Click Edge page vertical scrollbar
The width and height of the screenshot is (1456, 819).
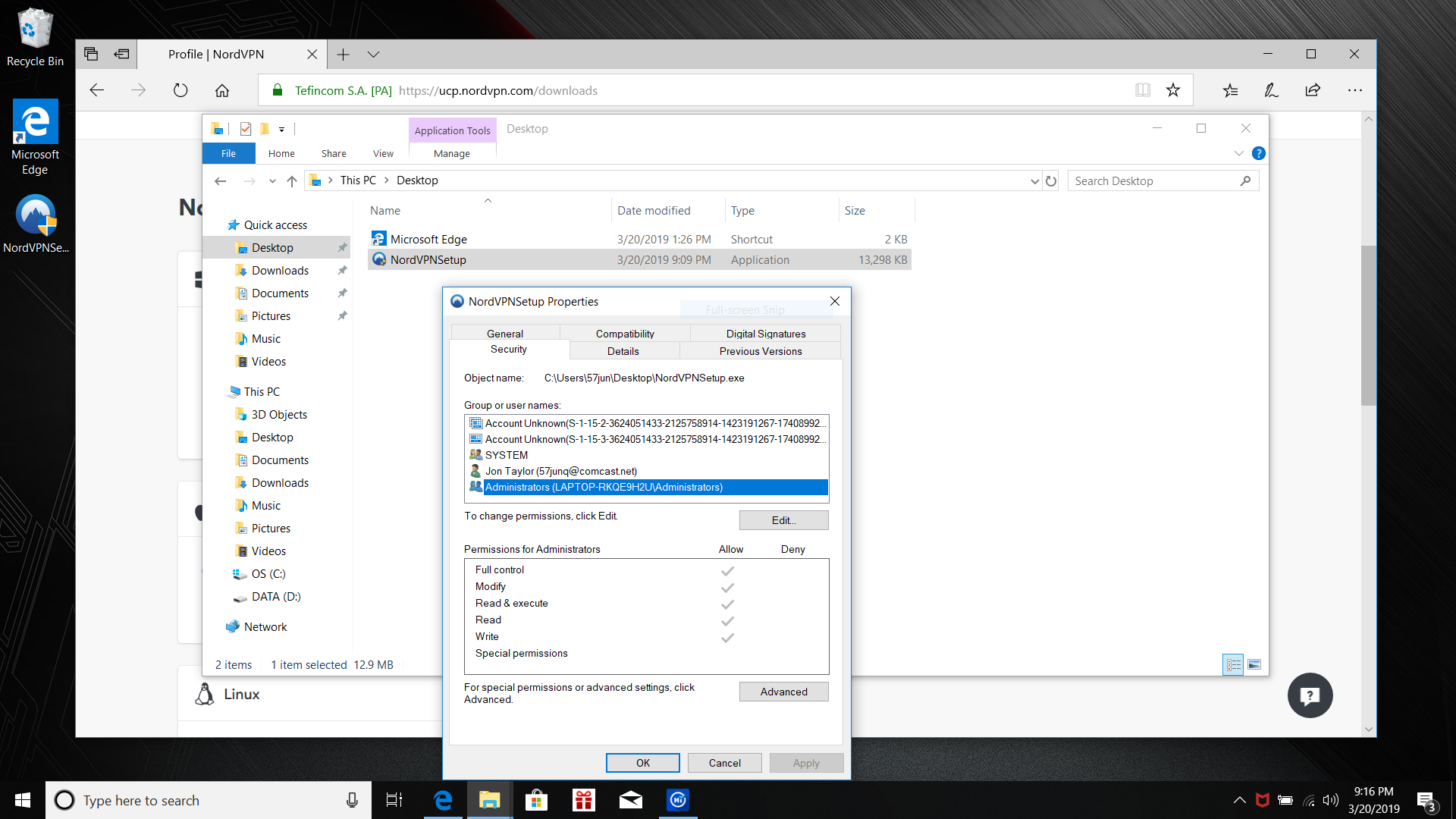pos(1369,326)
